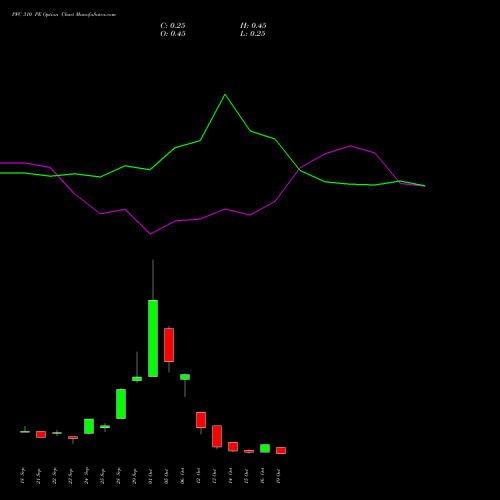Click the high value H: 0.45
500x500 pixels.
point(253,26)
